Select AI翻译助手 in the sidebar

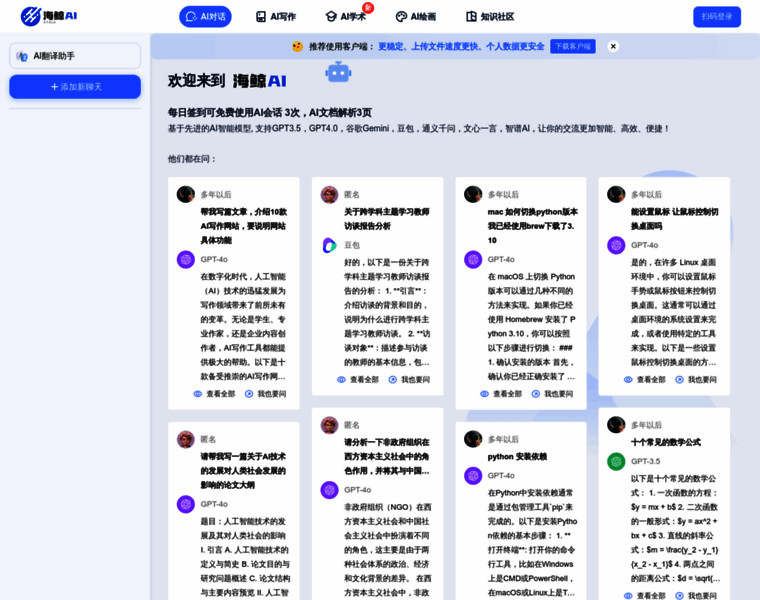click(x=75, y=56)
